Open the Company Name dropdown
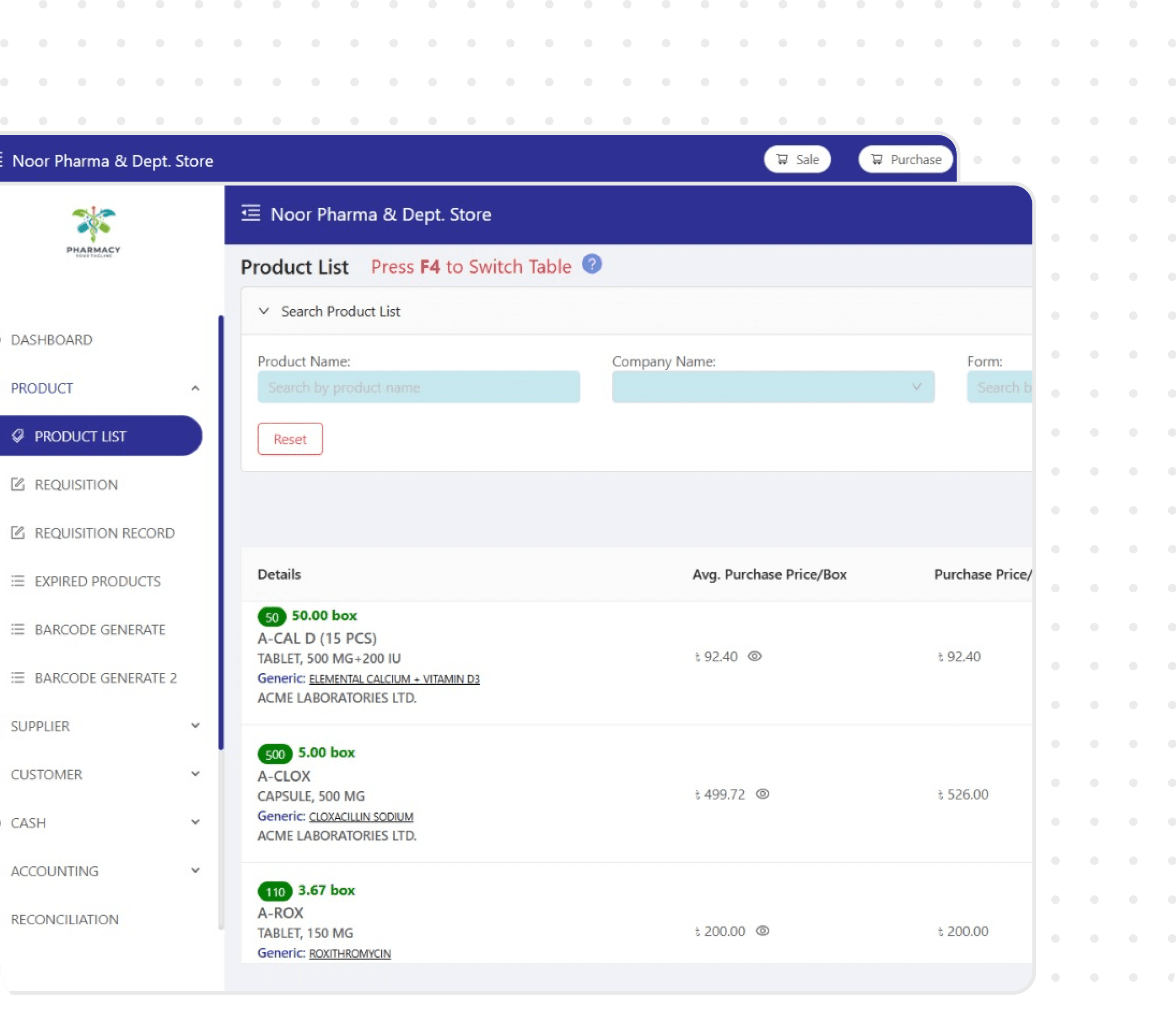 pyautogui.click(x=773, y=387)
